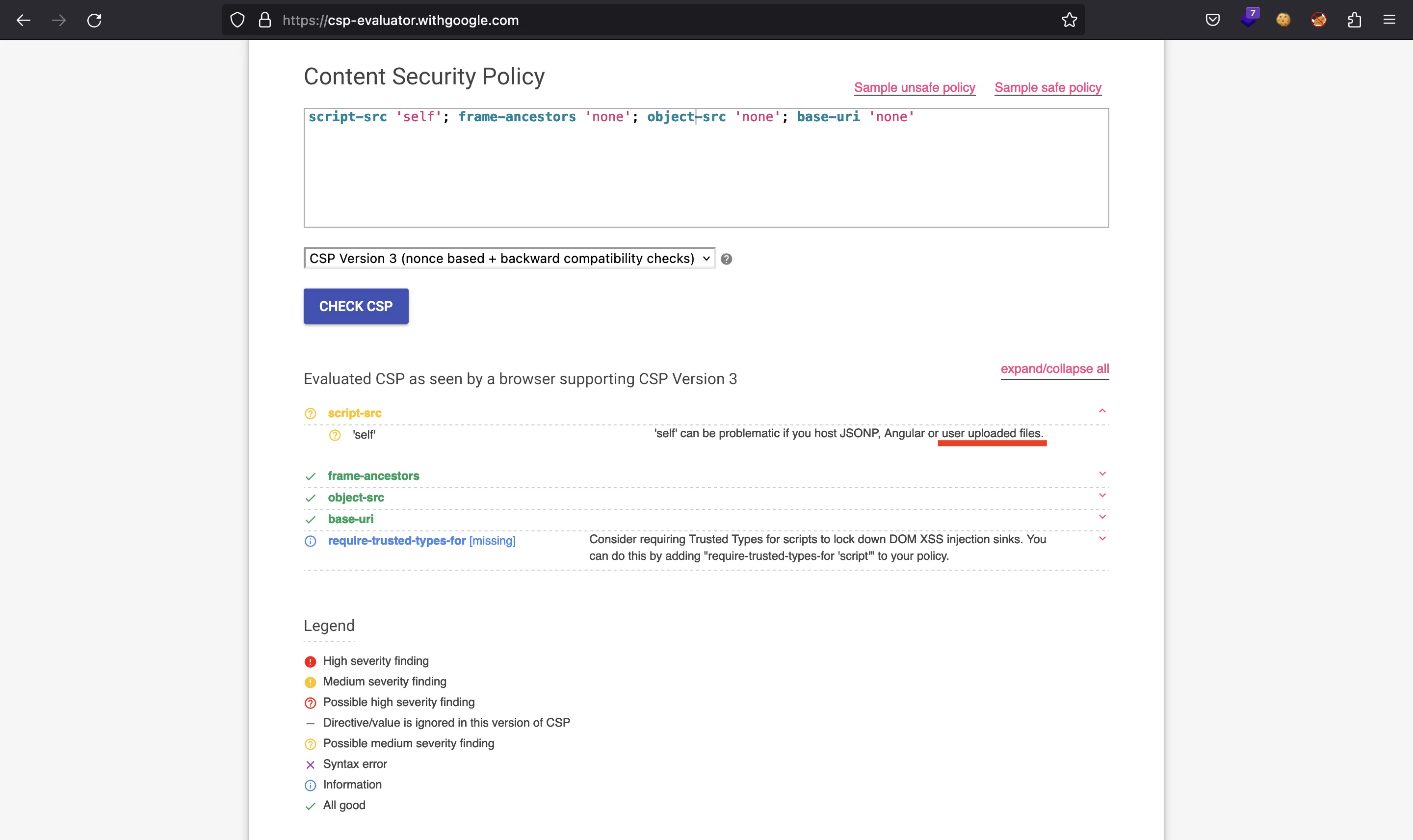
Task: Click the require-trusted-types-for directive label
Action: click(397, 541)
